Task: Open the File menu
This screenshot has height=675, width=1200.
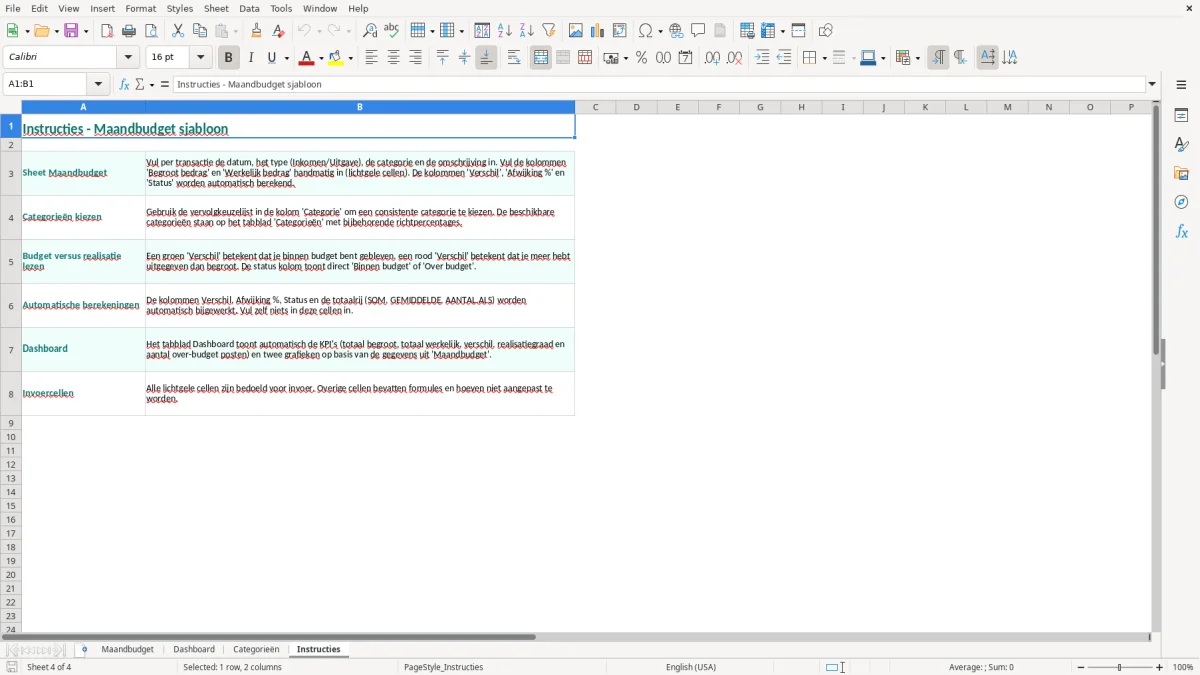Action: click(x=13, y=8)
